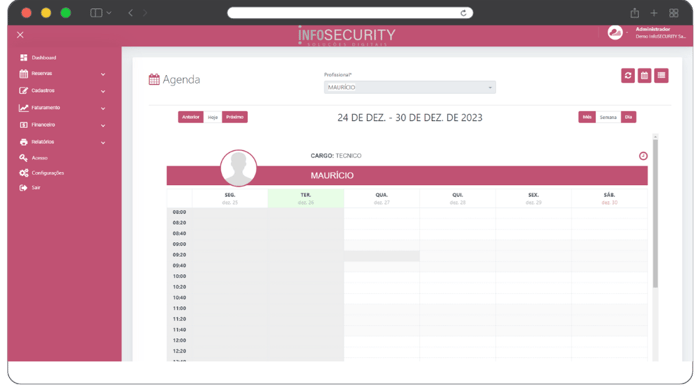Image resolution: width=699 pixels, height=389 pixels.
Task: Open the Reservas menu item
Action: [41, 74]
